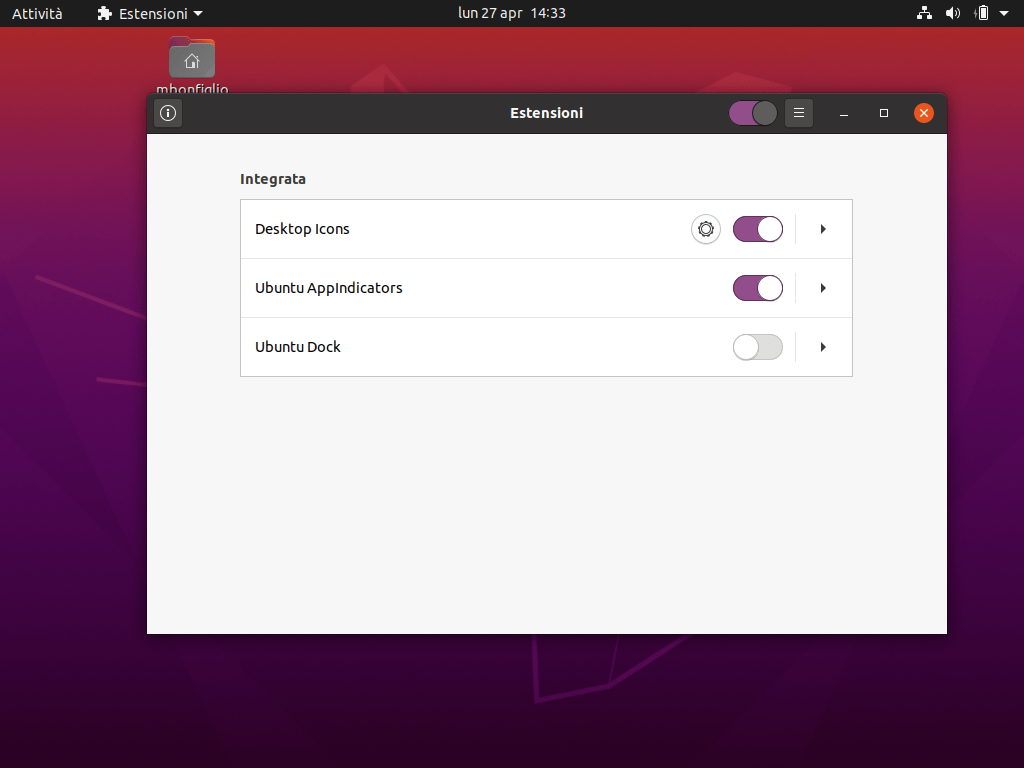Maximize the Estensioni window
The width and height of the screenshot is (1024, 768).
coord(884,113)
